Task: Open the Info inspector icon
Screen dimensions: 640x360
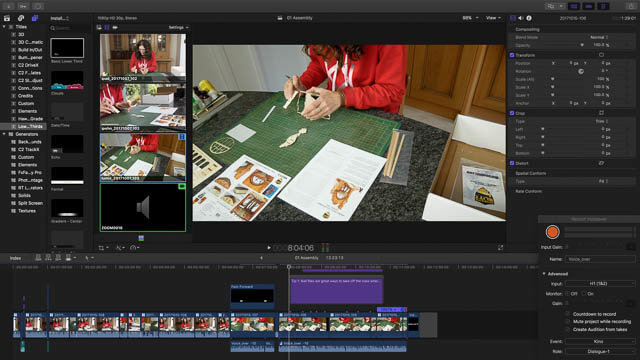Action: 529,18
